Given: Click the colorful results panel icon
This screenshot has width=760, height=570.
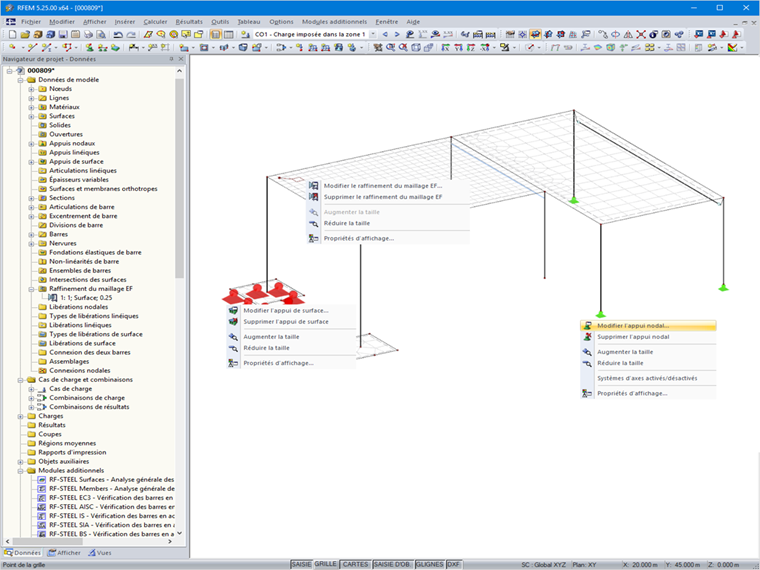Looking at the screenshot, I should [732, 47].
